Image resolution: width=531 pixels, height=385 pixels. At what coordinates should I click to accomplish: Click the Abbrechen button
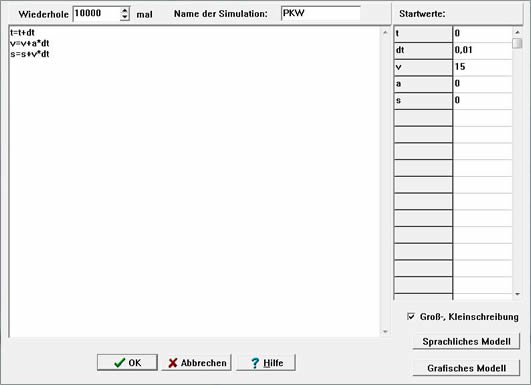point(197,362)
